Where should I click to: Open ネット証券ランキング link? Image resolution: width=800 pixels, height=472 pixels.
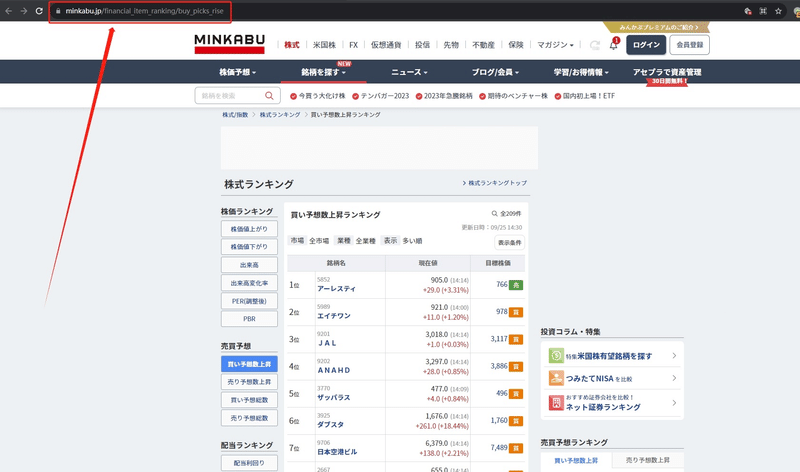(612, 403)
